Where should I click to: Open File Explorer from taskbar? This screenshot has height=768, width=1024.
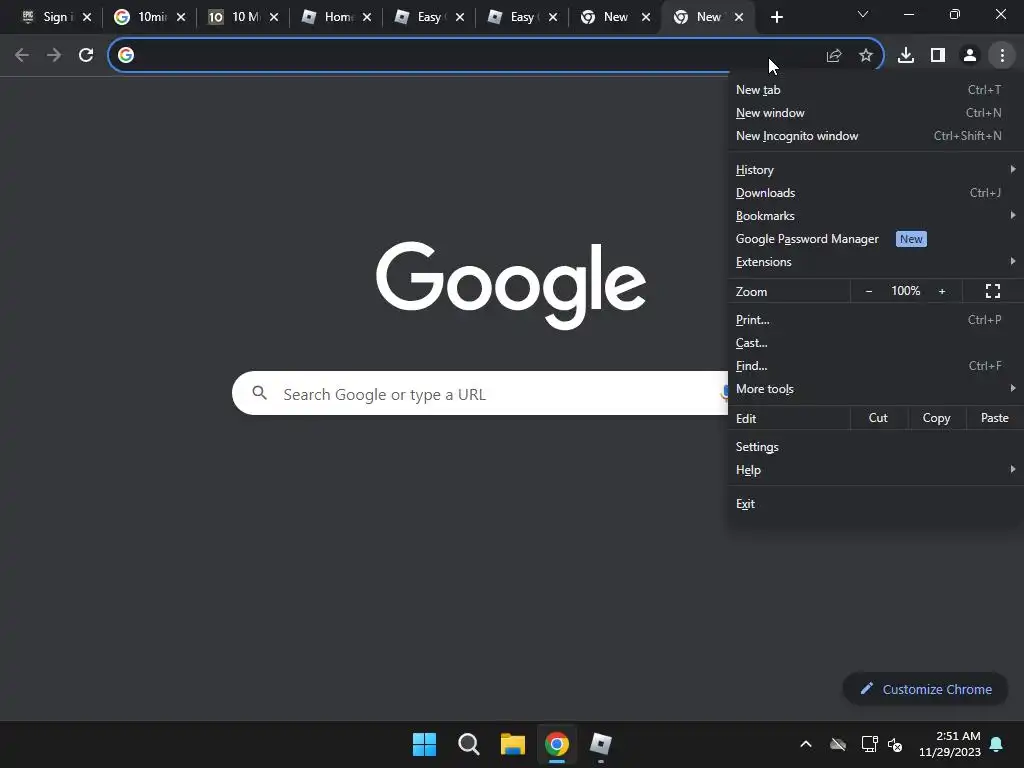(x=513, y=744)
